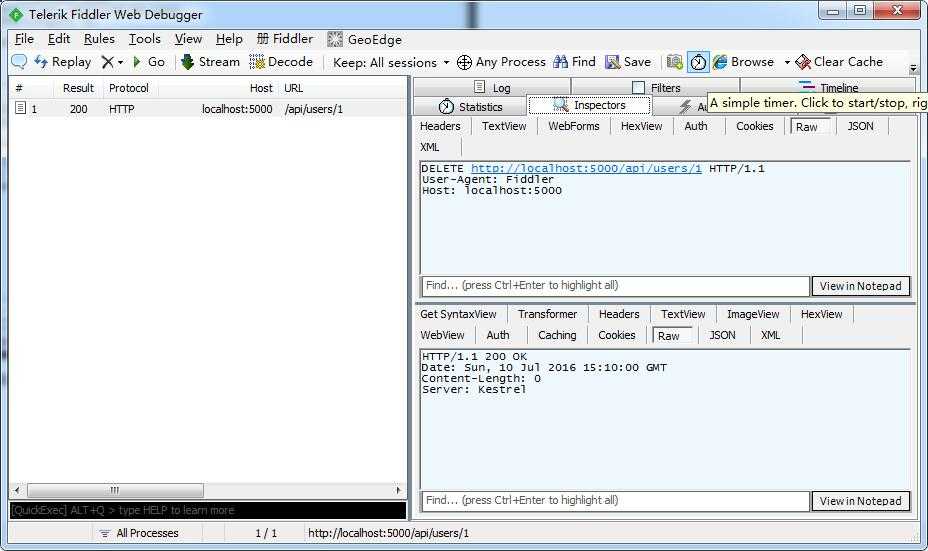Open the Tools menu

click(145, 39)
